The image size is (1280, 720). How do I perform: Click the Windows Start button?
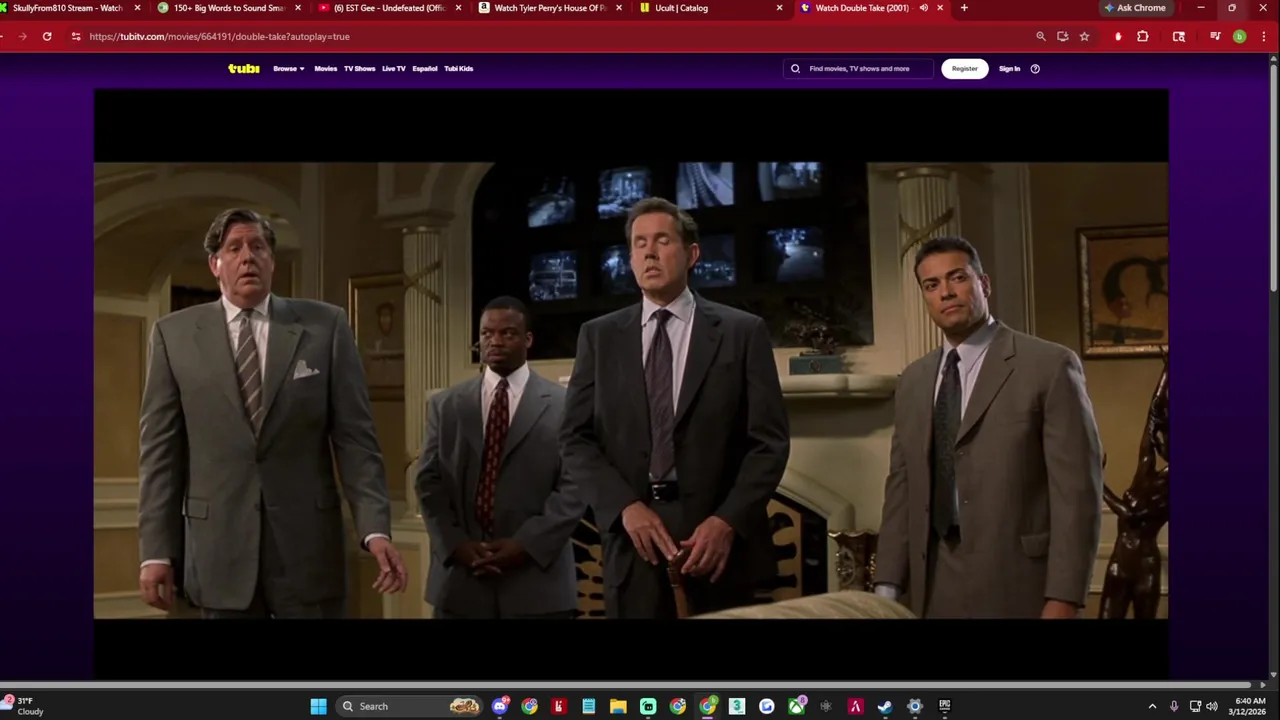click(318, 706)
